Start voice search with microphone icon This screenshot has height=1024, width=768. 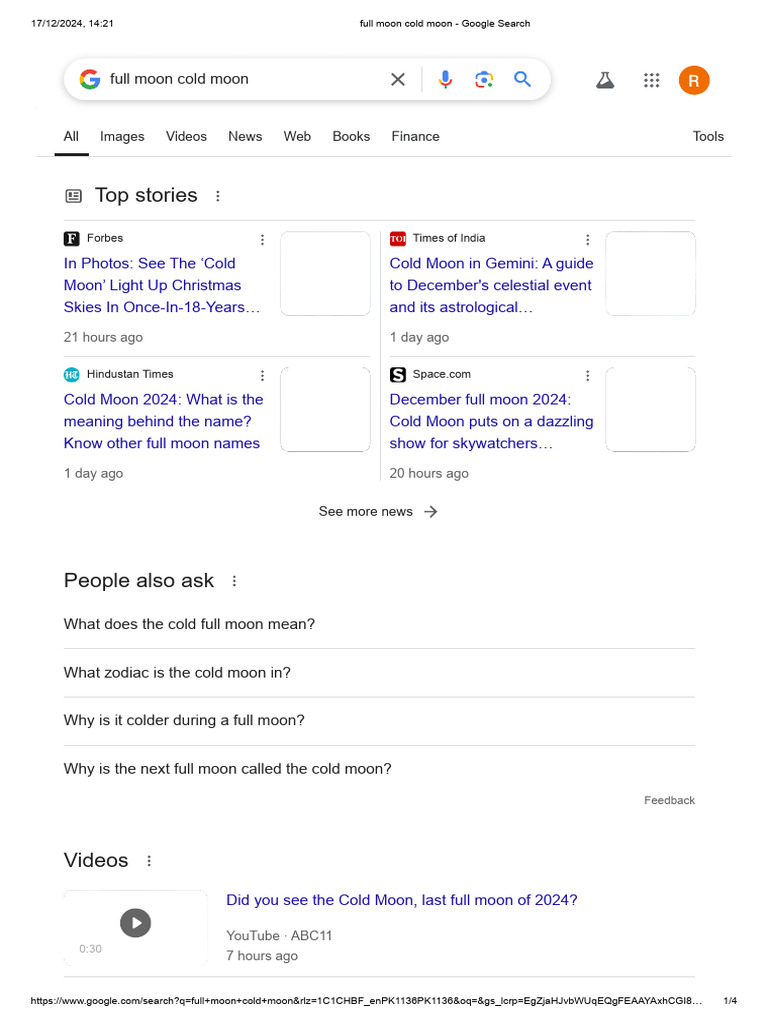pyautogui.click(x=445, y=80)
